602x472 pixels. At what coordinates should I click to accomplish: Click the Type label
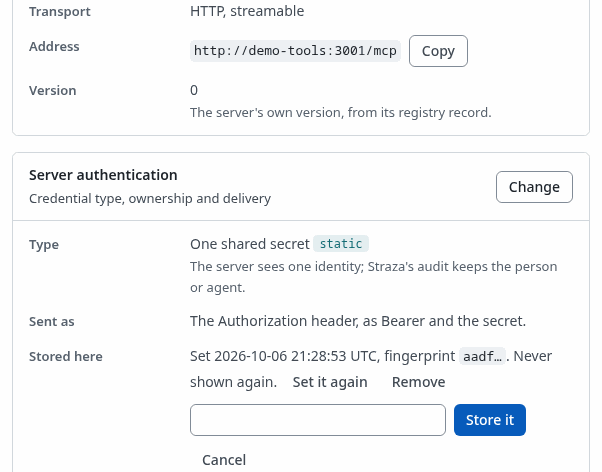[44, 245]
